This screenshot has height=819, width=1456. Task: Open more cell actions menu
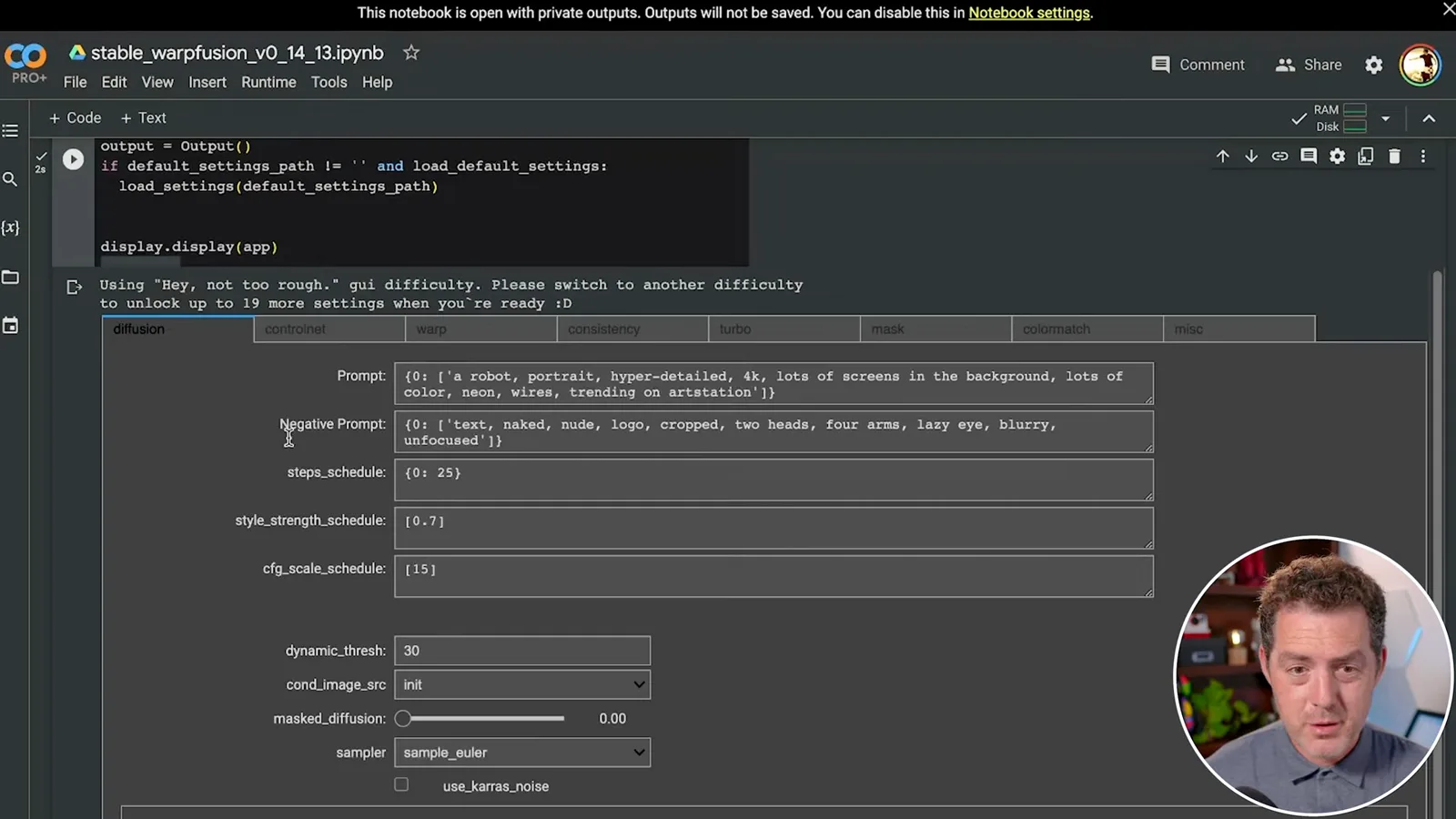point(1423,157)
